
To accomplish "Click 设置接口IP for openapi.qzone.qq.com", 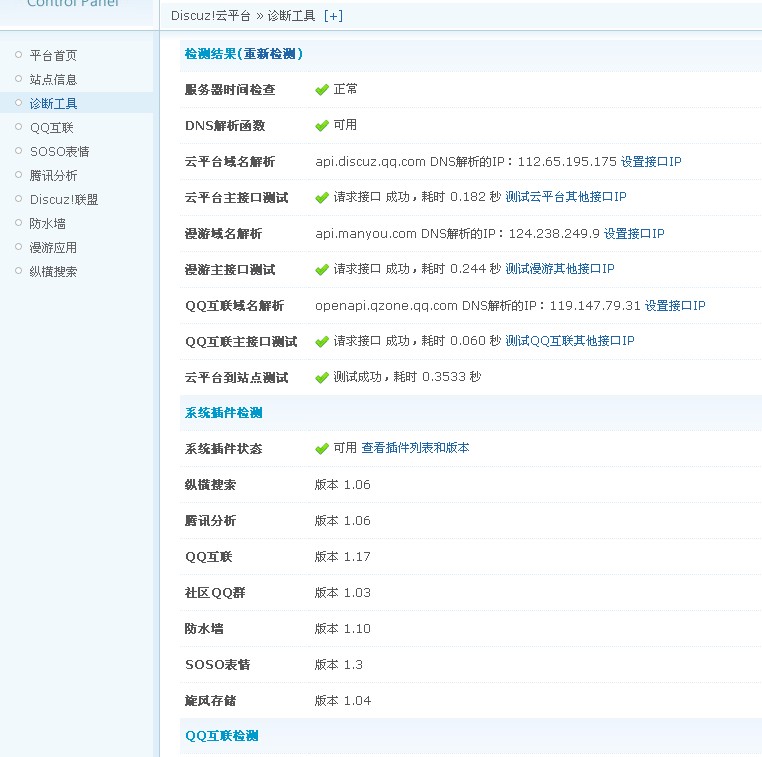I will (675, 306).
